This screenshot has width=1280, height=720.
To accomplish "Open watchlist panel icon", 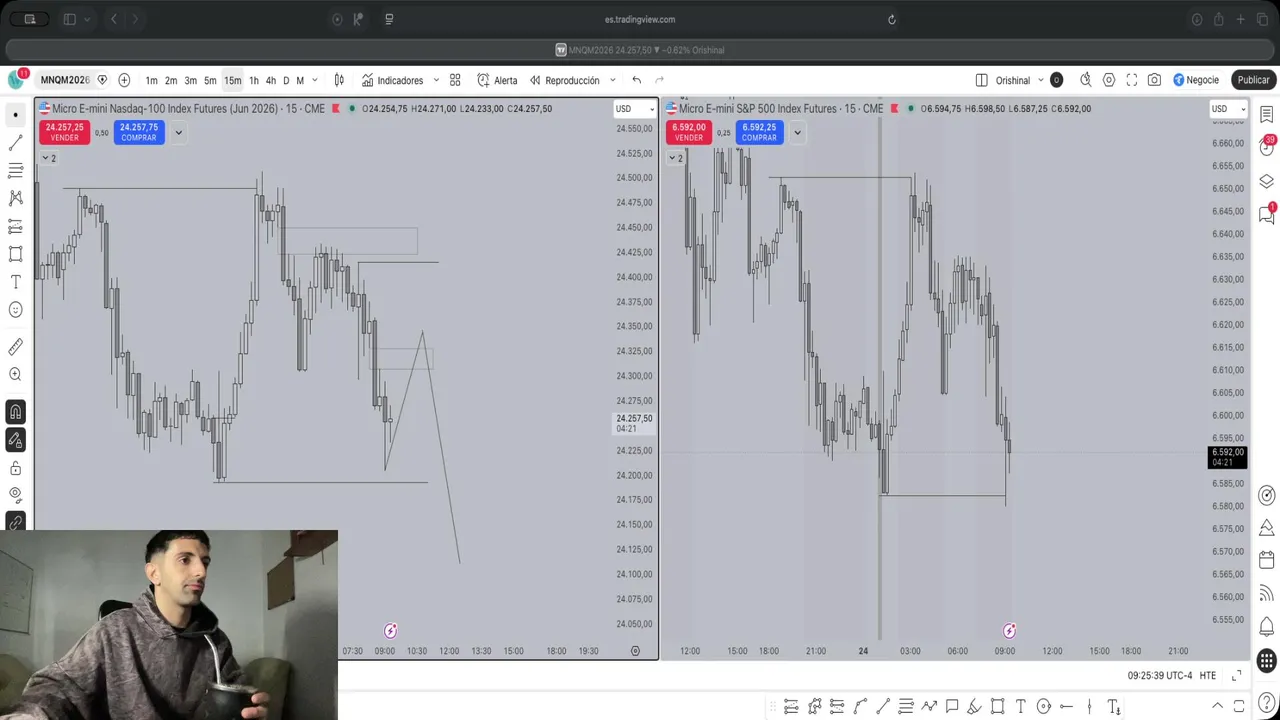I will coord(1266,114).
